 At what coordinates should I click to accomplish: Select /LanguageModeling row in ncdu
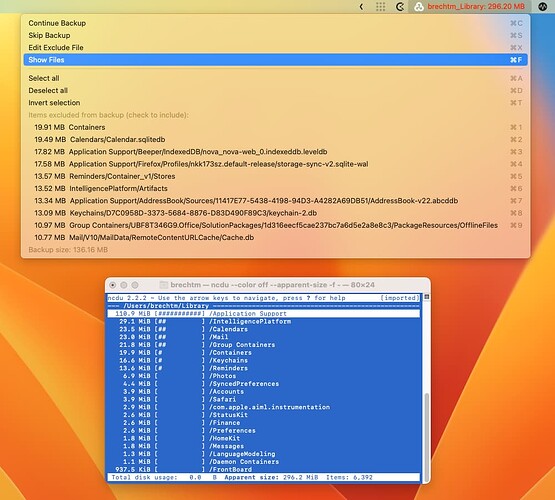264,454
